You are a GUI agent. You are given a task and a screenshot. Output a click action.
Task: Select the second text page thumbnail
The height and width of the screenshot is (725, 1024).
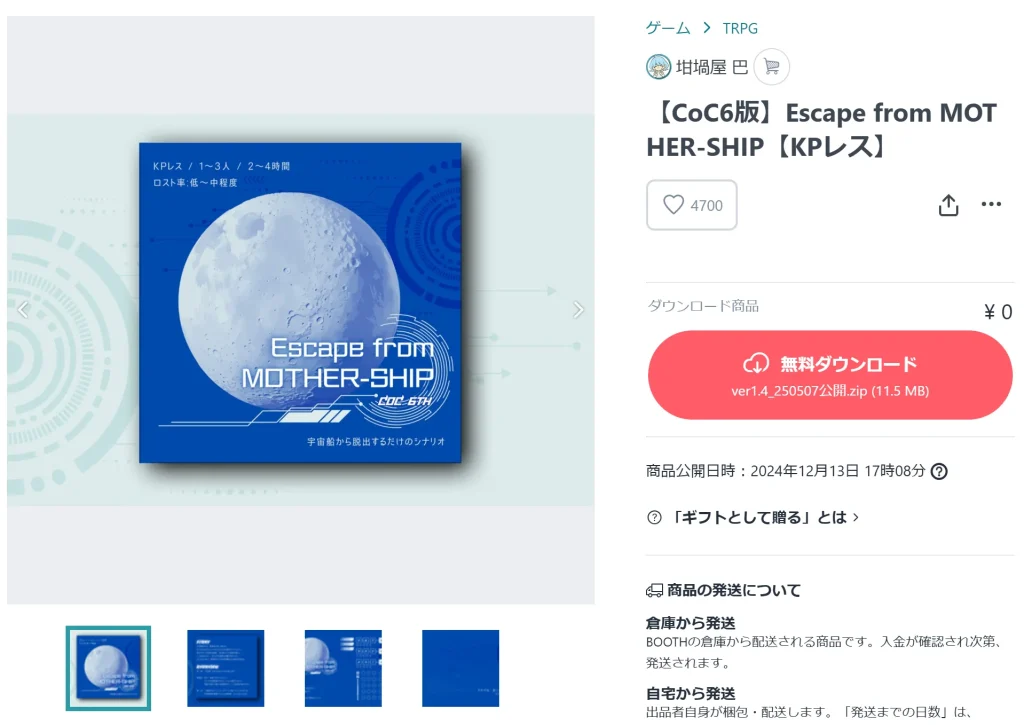[226, 668]
